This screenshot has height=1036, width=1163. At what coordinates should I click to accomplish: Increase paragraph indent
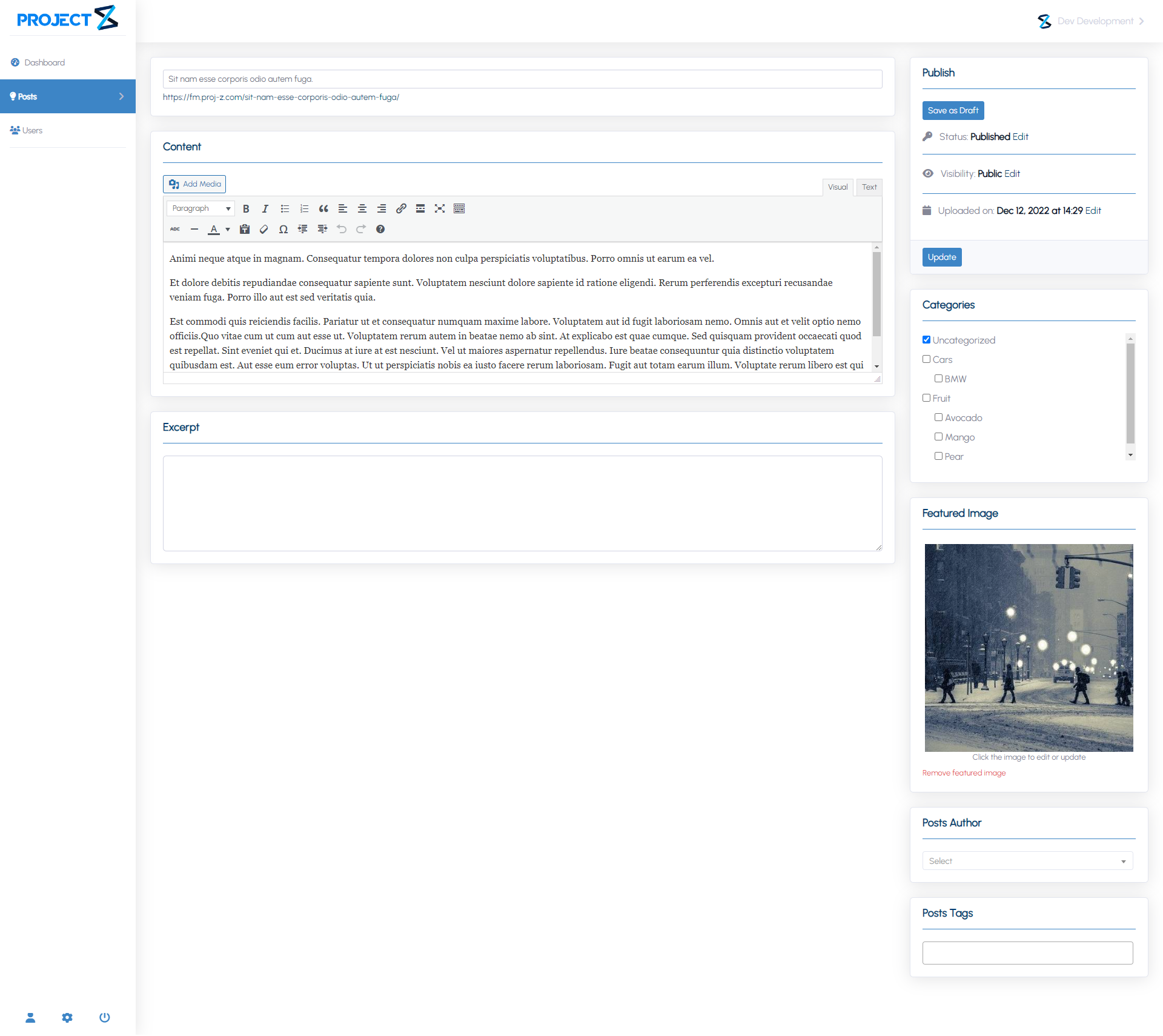pos(322,229)
